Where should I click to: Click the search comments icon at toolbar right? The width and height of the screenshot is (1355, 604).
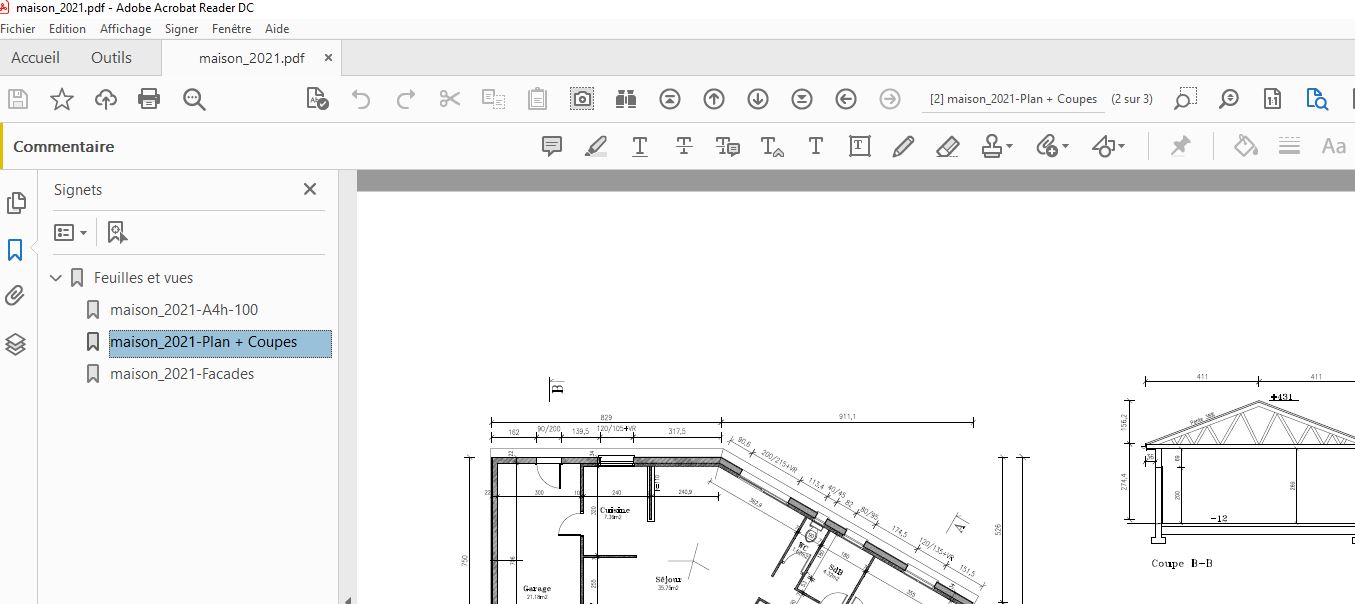(x=1317, y=99)
